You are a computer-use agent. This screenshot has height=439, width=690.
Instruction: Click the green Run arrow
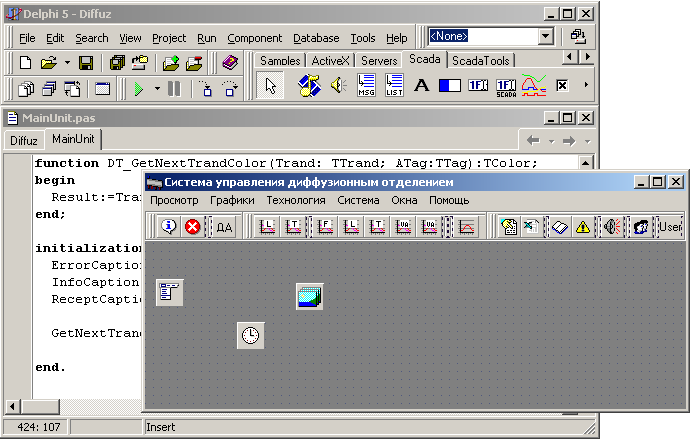click(x=138, y=89)
